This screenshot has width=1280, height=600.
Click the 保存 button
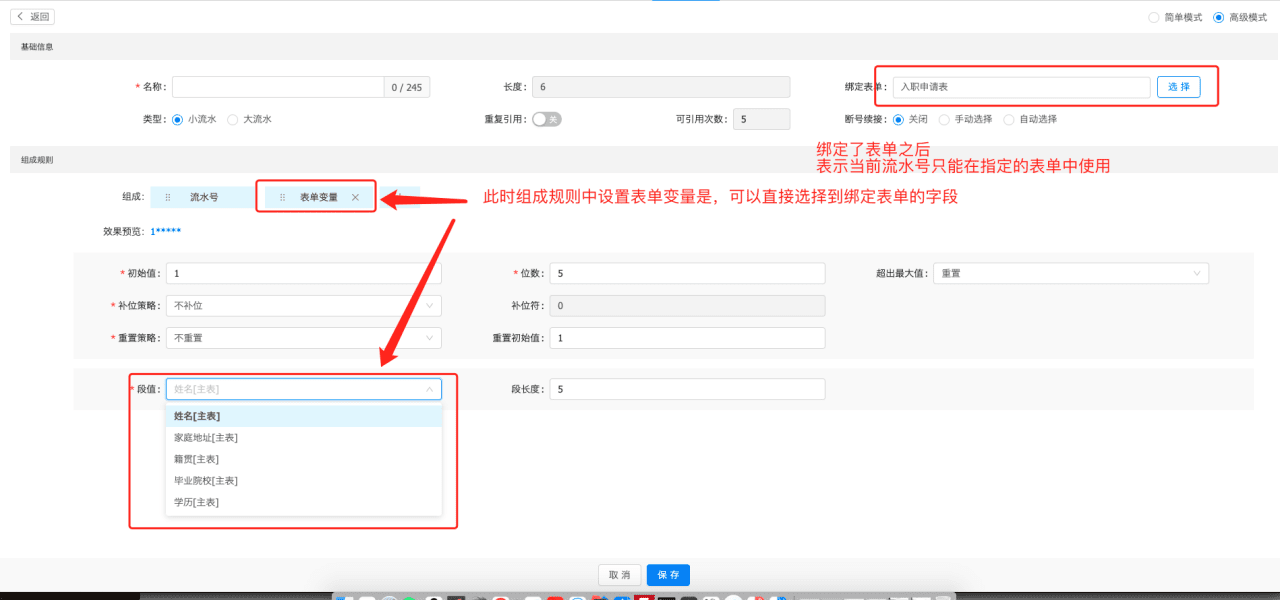pos(668,575)
